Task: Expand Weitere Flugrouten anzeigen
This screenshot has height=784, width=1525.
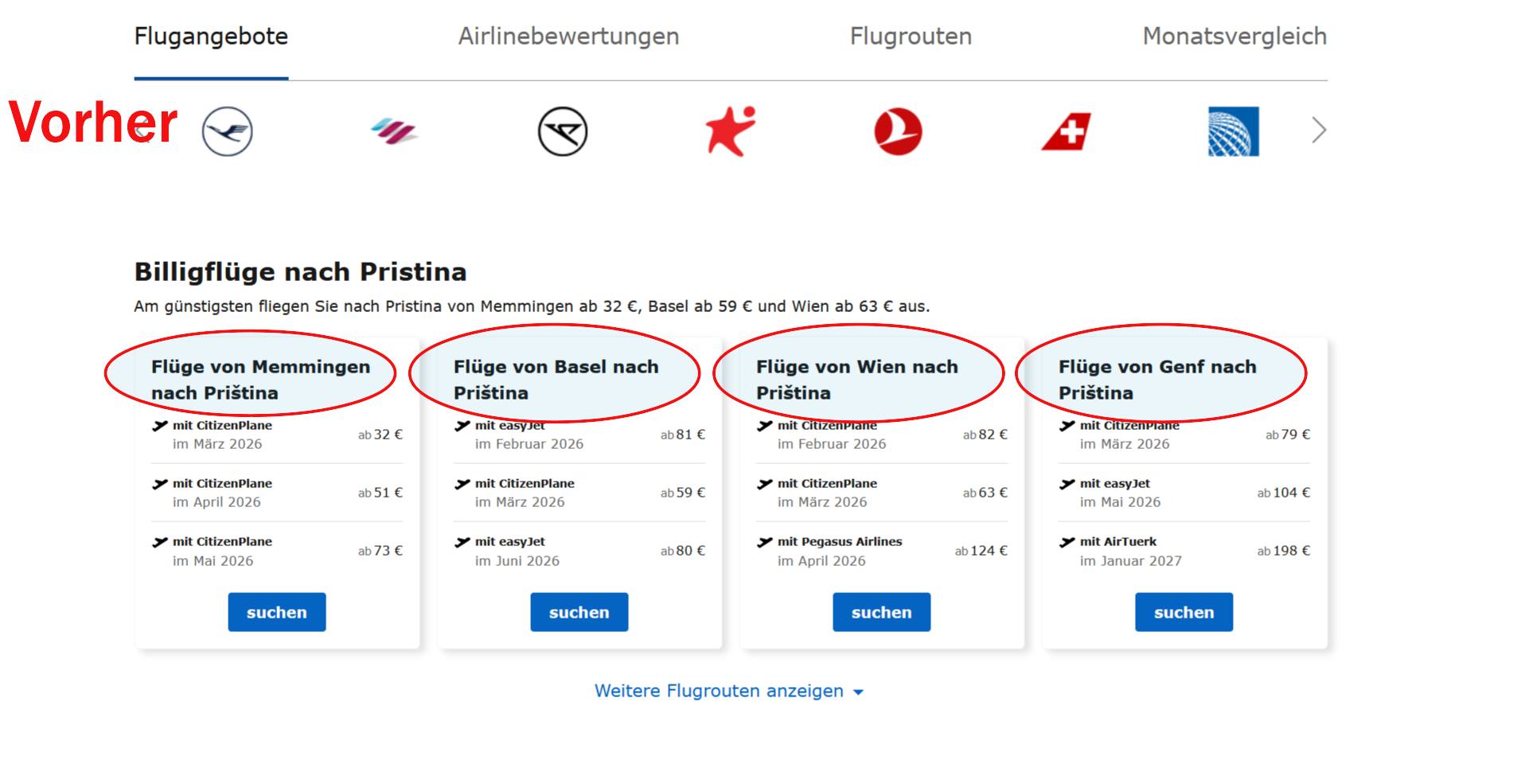Action: tap(728, 691)
